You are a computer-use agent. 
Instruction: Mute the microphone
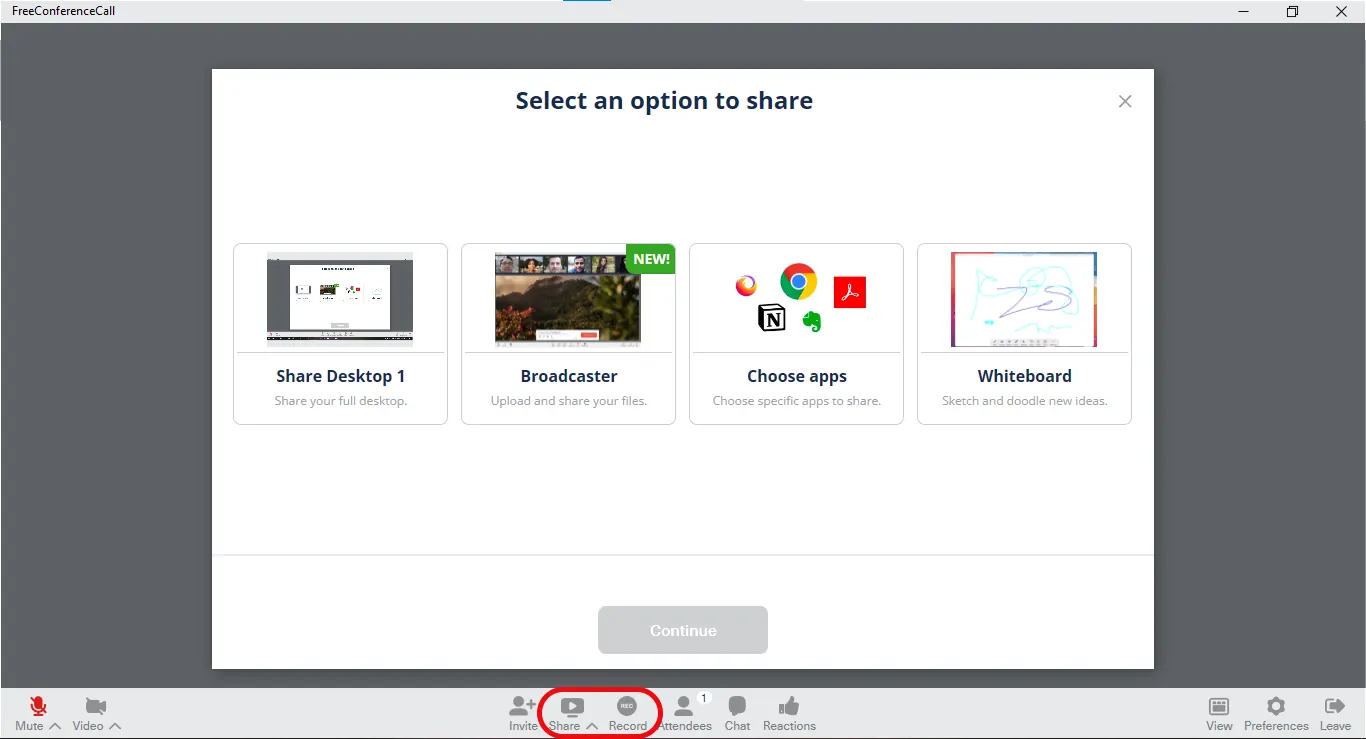point(37,705)
